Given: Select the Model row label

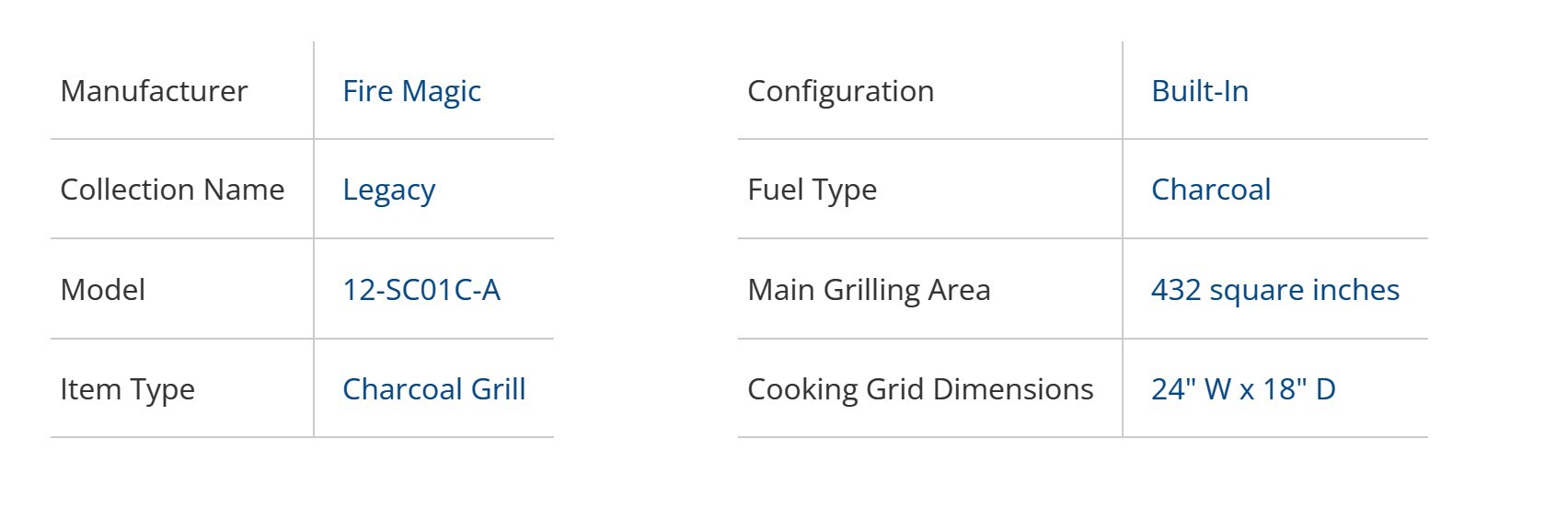Looking at the screenshot, I should click(102, 290).
